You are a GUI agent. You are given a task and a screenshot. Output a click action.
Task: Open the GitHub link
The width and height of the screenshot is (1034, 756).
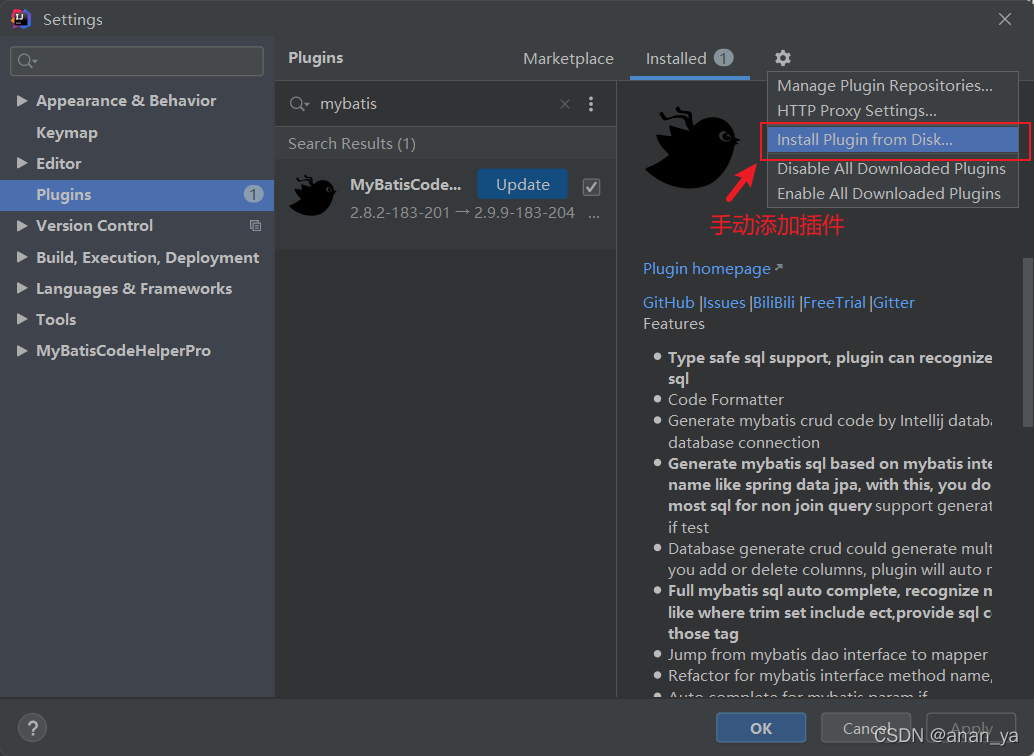click(x=669, y=303)
